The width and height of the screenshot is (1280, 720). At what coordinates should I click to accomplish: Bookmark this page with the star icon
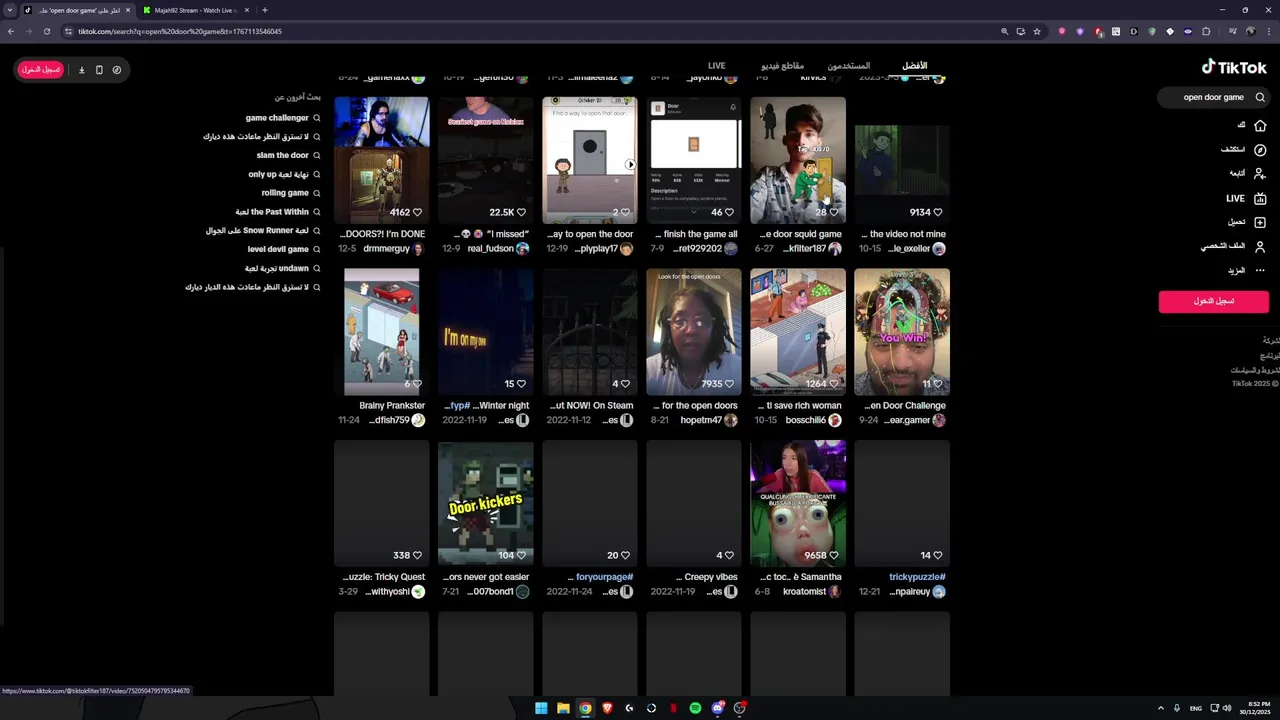coord(1037,31)
